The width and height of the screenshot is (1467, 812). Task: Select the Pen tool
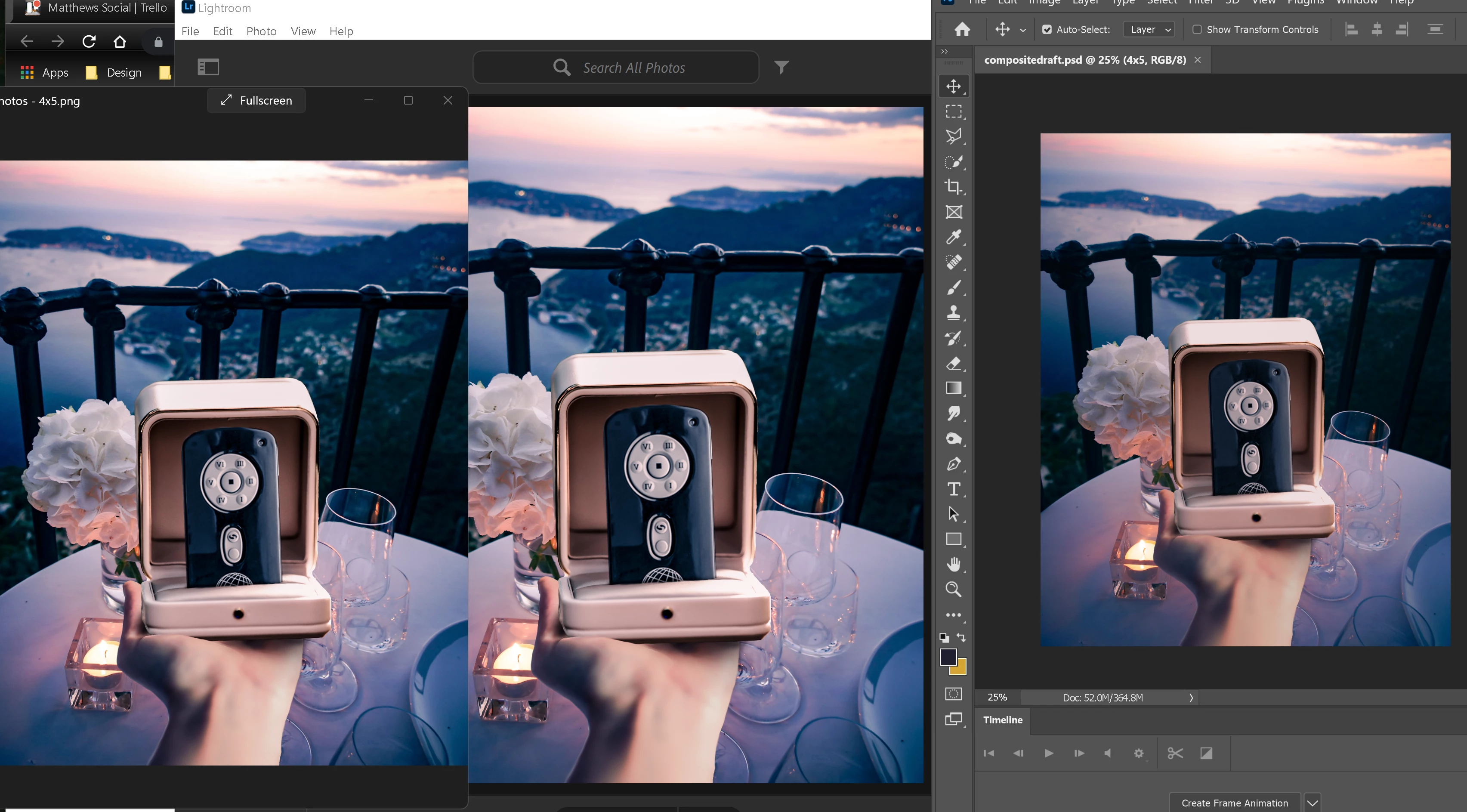pos(953,464)
